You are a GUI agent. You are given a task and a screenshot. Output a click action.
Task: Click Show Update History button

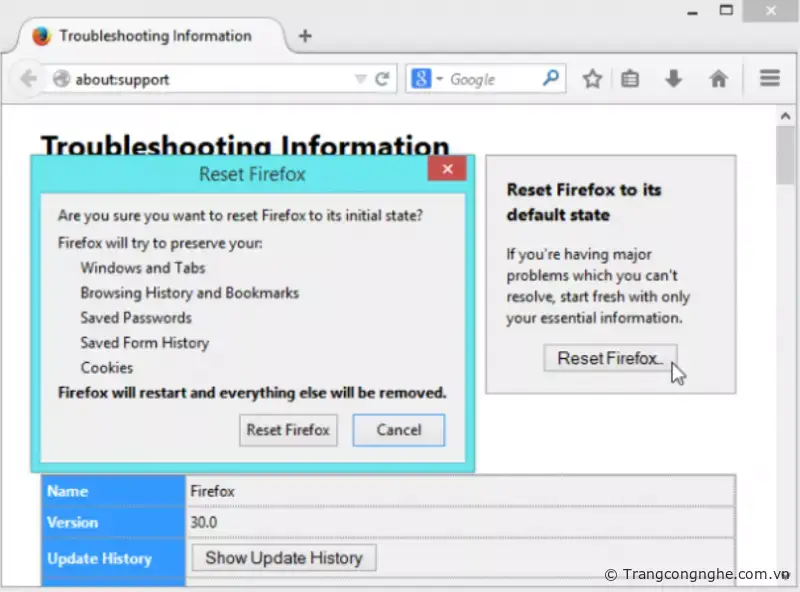pos(283,558)
